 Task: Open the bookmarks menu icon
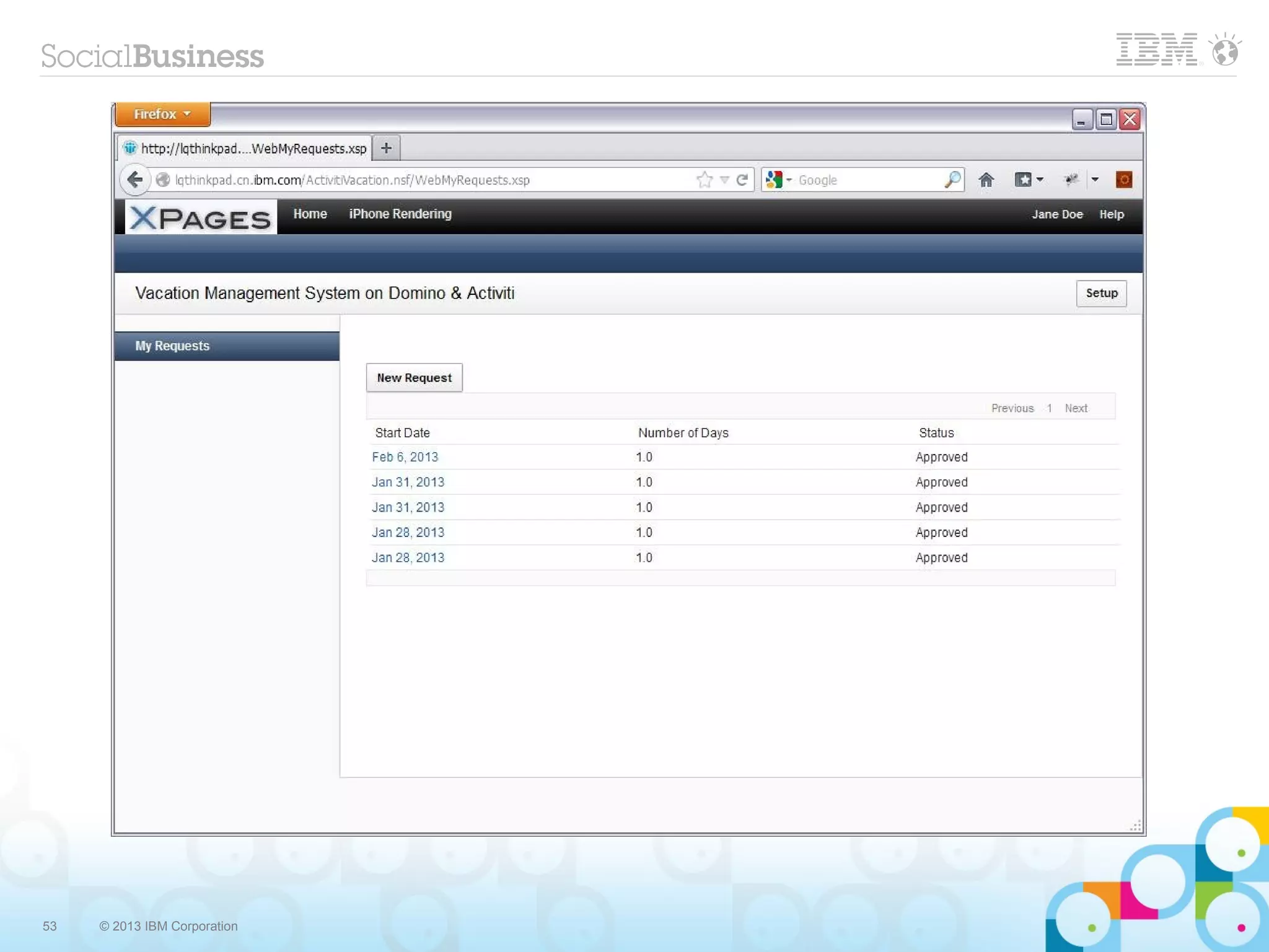click(1024, 180)
